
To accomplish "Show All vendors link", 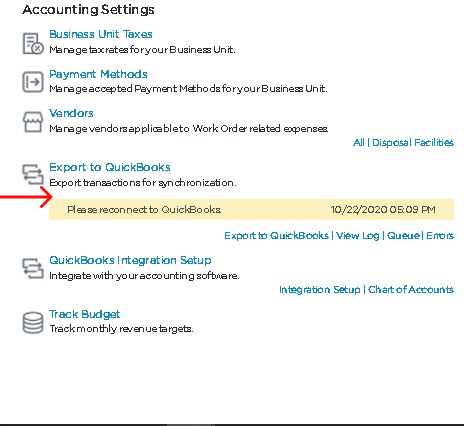I will pos(359,143).
